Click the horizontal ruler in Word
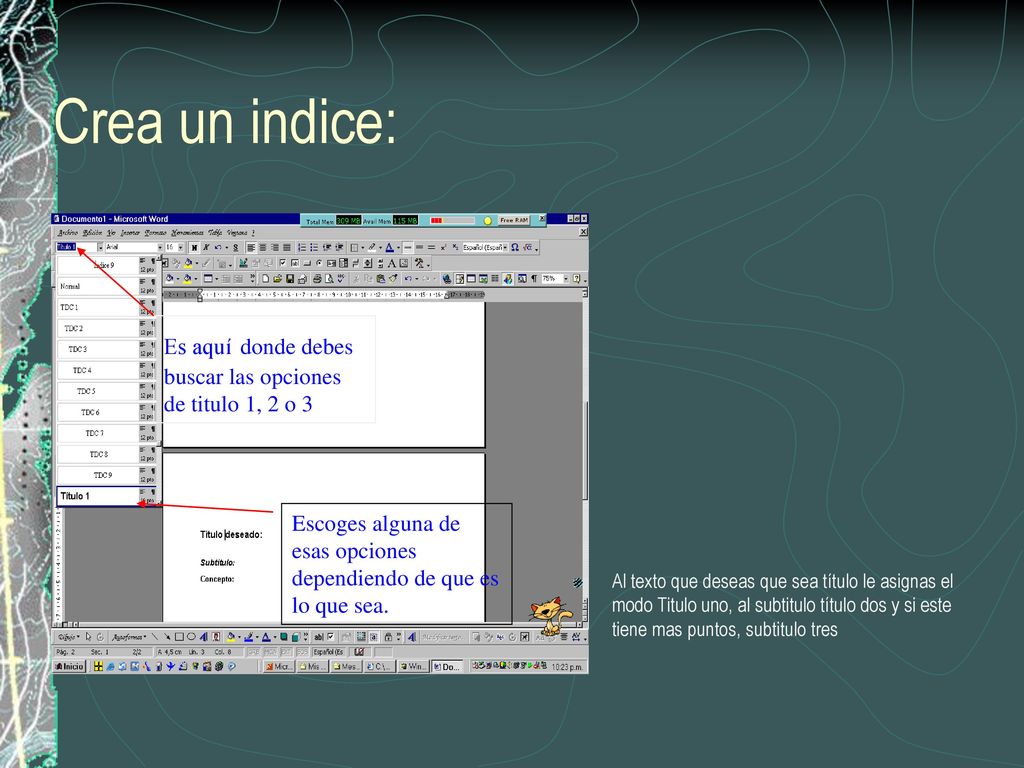 323,295
